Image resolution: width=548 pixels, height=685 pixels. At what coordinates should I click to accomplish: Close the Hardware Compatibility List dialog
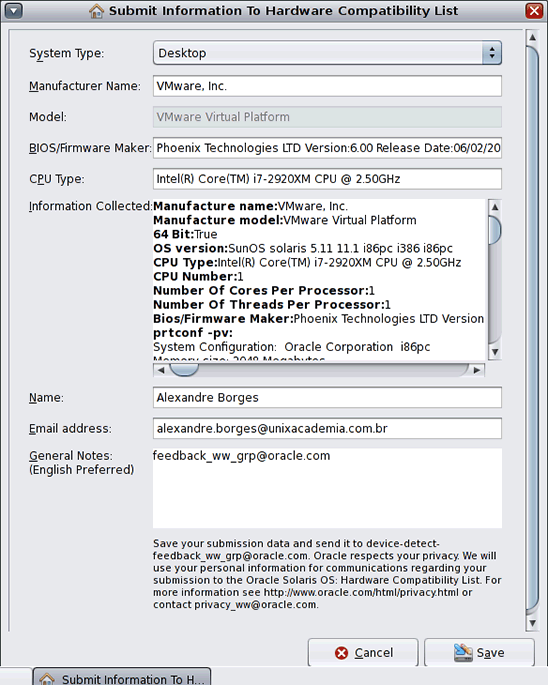click(x=534, y=10)
